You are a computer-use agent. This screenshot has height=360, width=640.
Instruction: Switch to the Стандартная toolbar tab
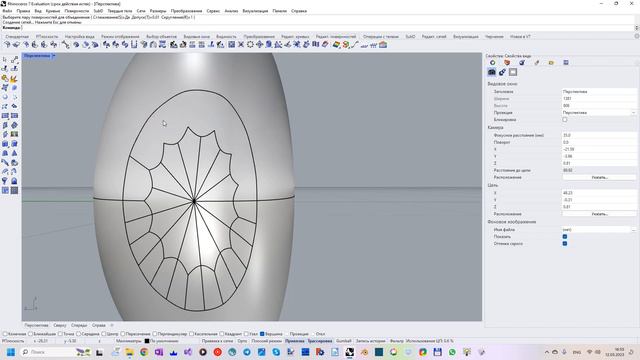(x=17, y=37)
